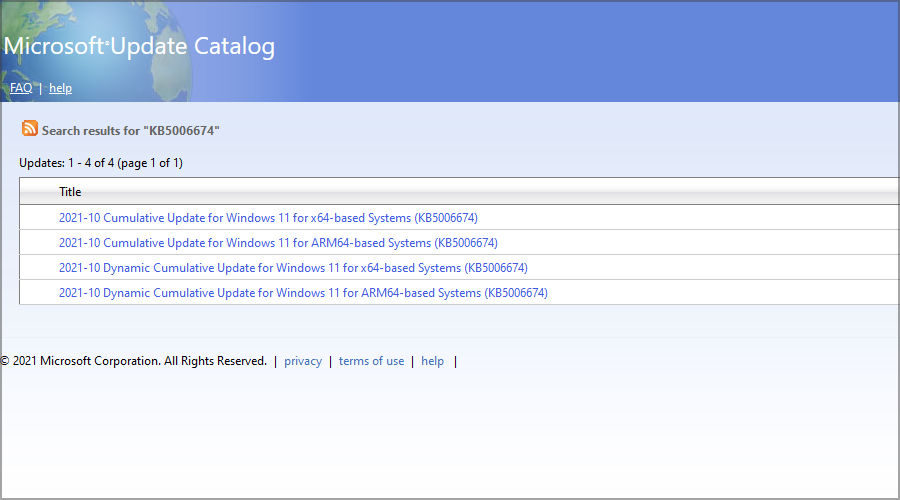Open Cumulative Update for x64-based Systems
The image size is (900, 500).
[268, 218]
